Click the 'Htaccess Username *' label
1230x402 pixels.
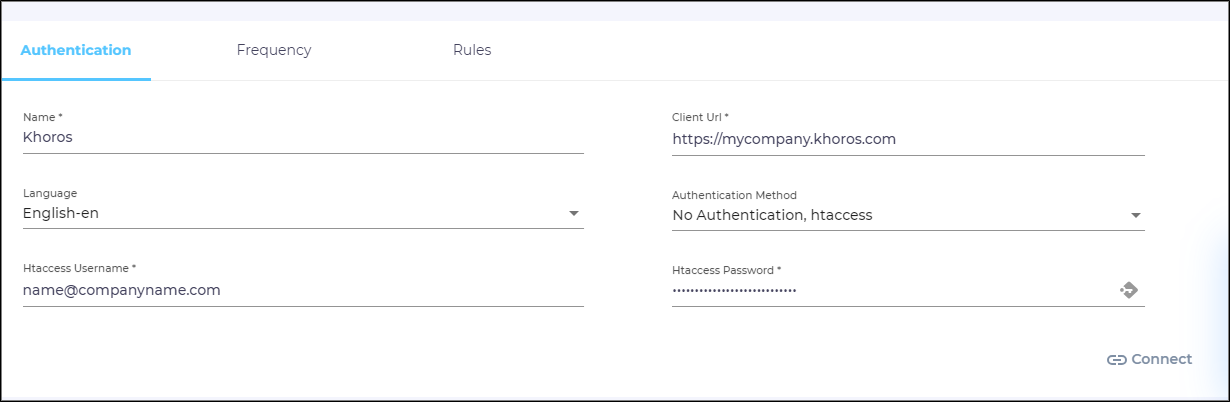(79, 269)
